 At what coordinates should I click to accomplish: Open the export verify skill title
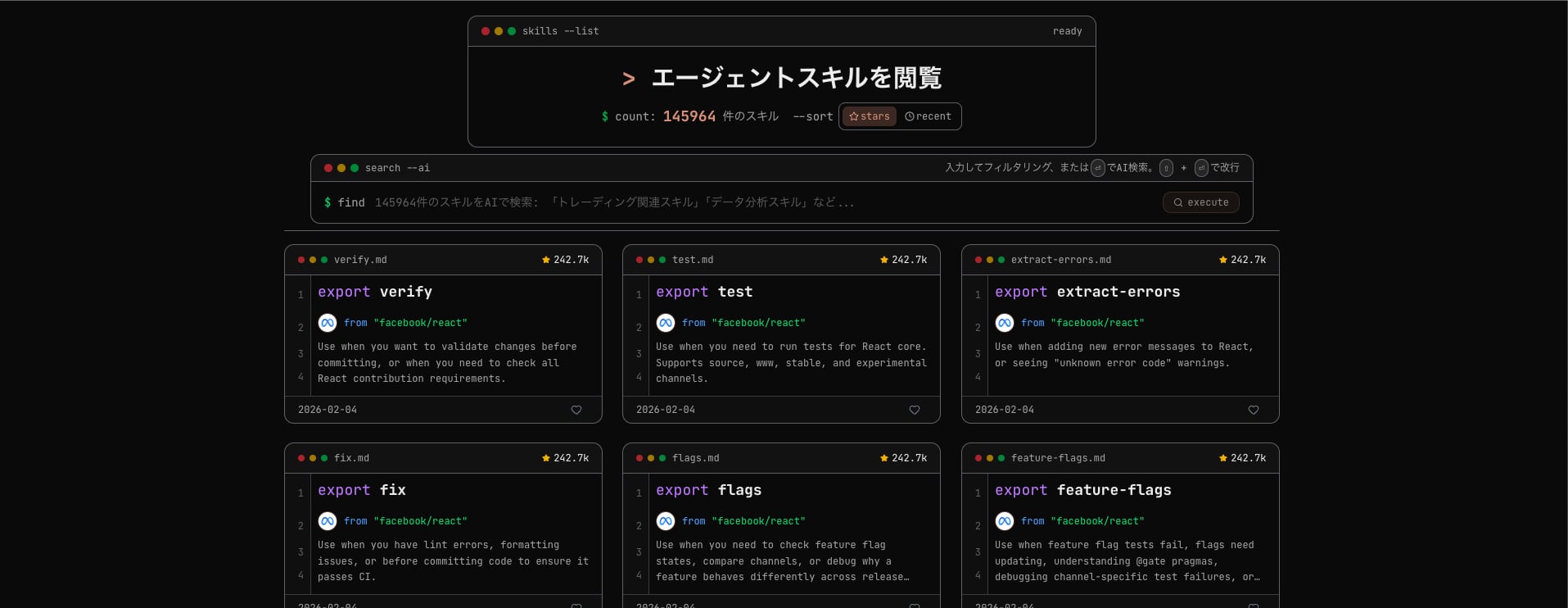375,292
